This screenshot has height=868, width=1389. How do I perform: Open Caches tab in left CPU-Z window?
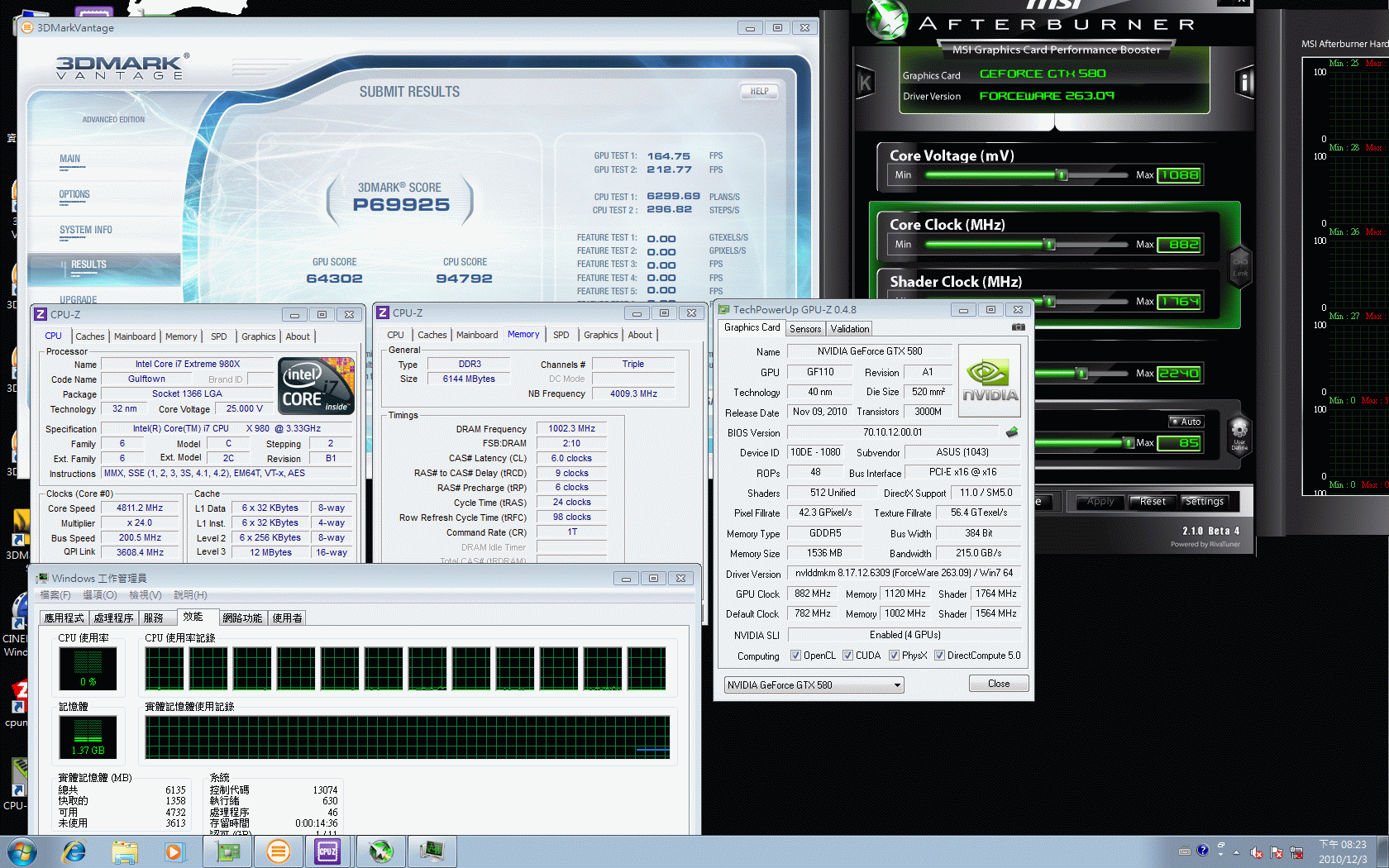[90, 336]
